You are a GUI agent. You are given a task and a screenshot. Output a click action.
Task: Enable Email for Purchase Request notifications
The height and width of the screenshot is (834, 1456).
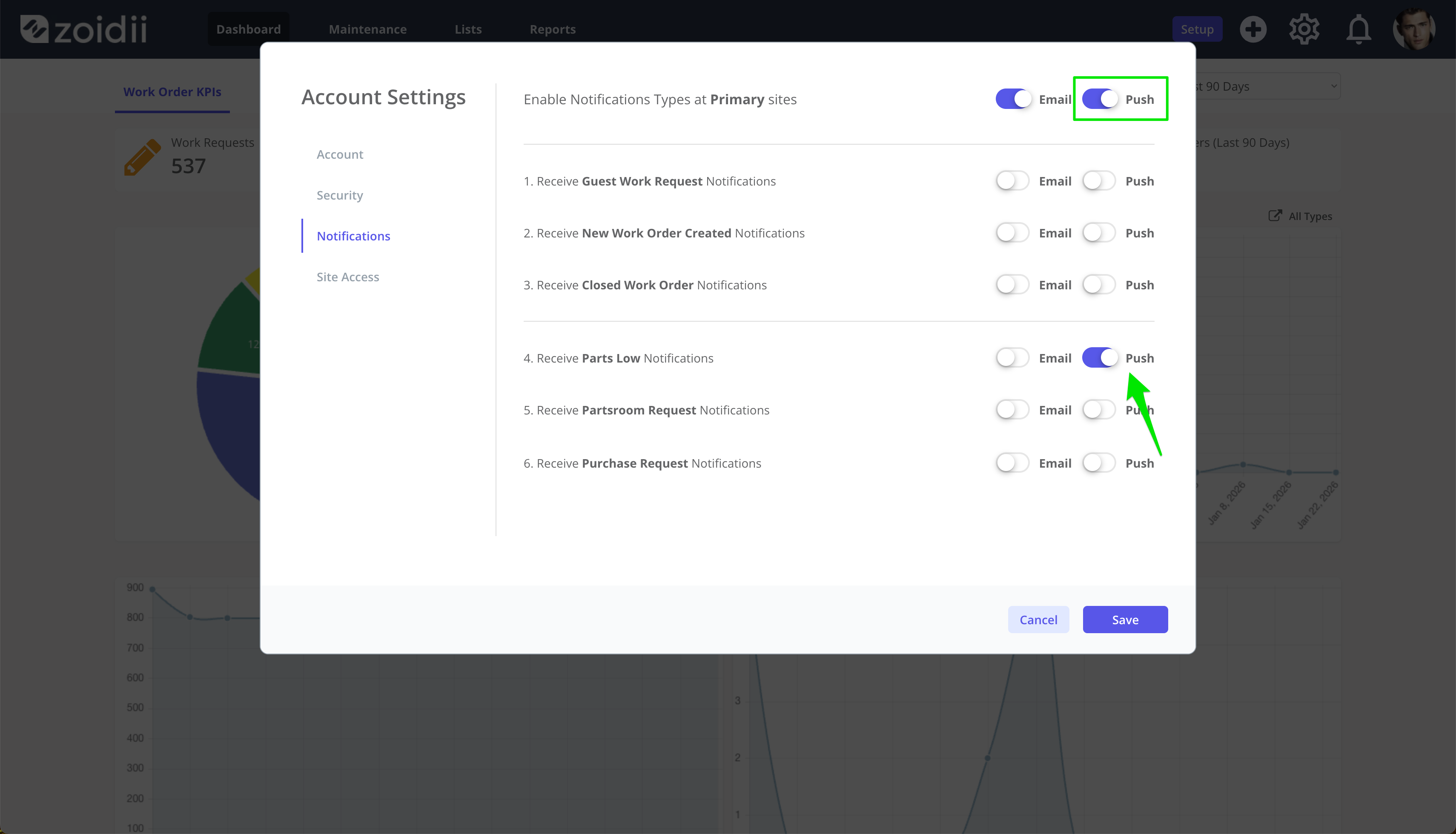[1012, 463]
